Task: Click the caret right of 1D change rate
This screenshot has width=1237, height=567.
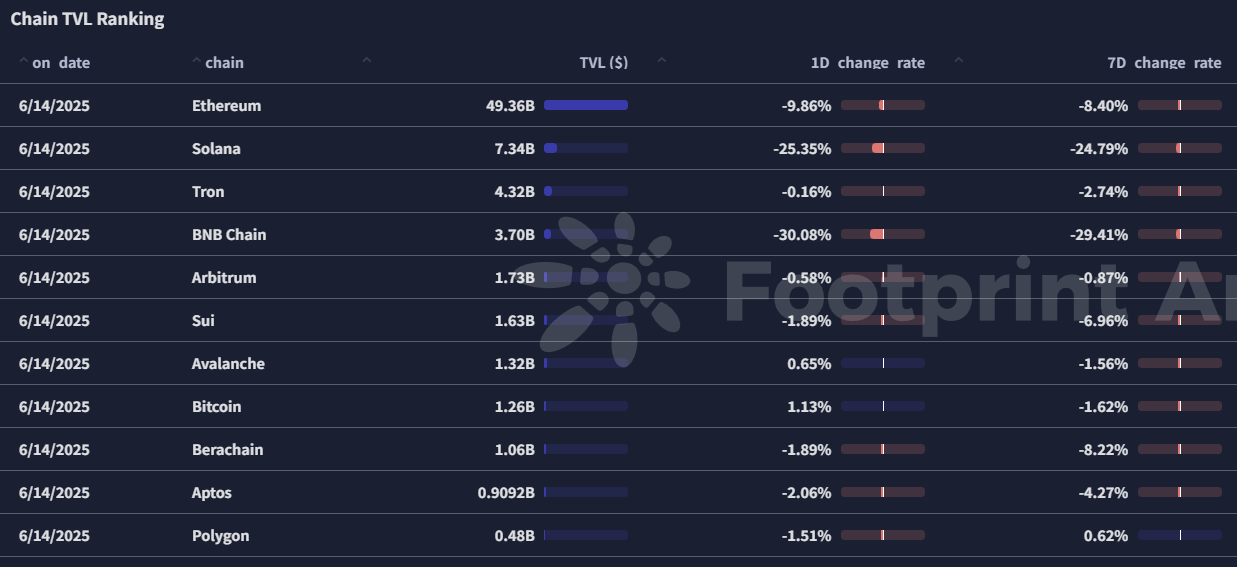Action: [959, 61]
